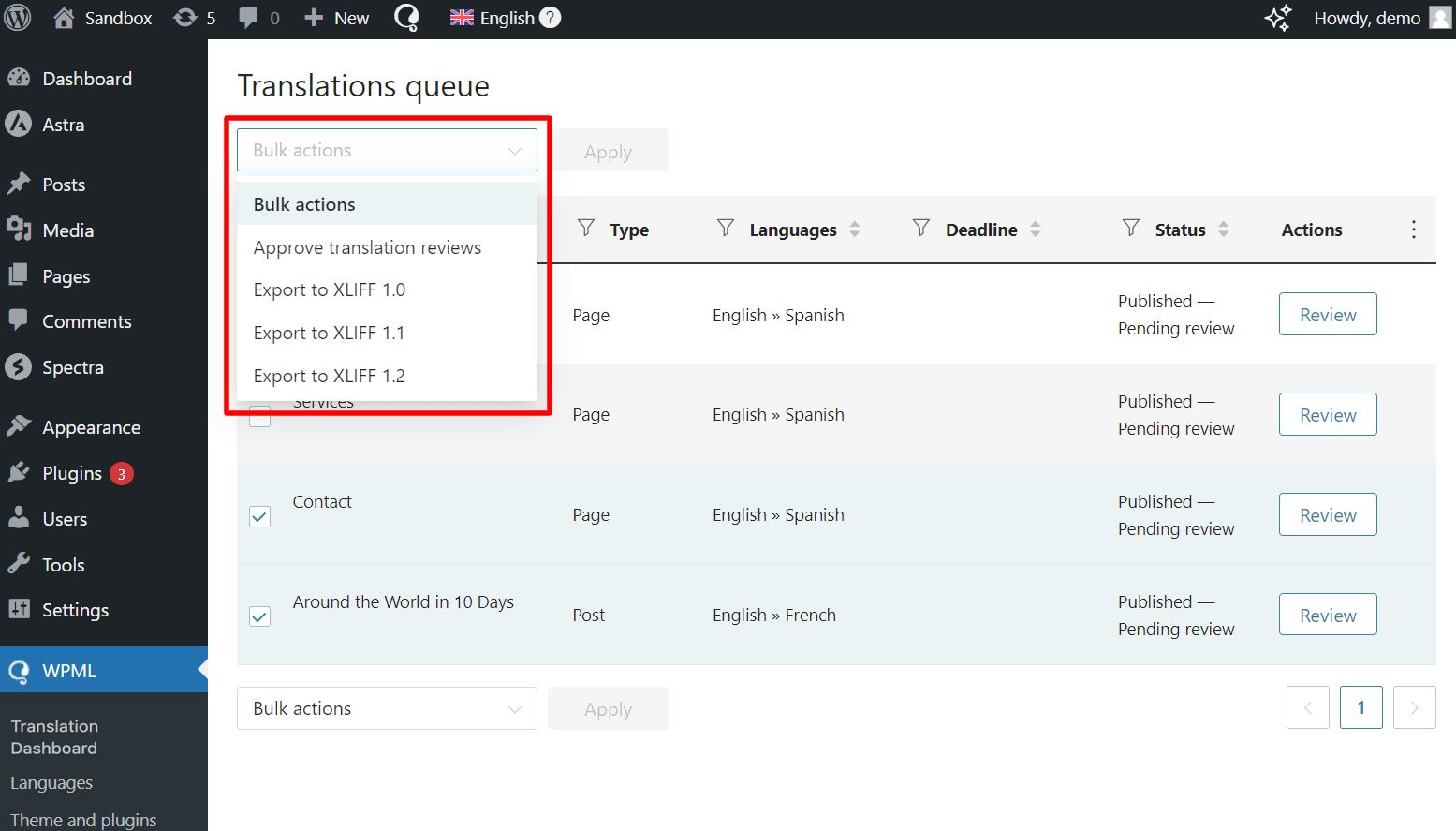Go to previous page arrow
The image size is (1456, 831).
[1308, 708]
